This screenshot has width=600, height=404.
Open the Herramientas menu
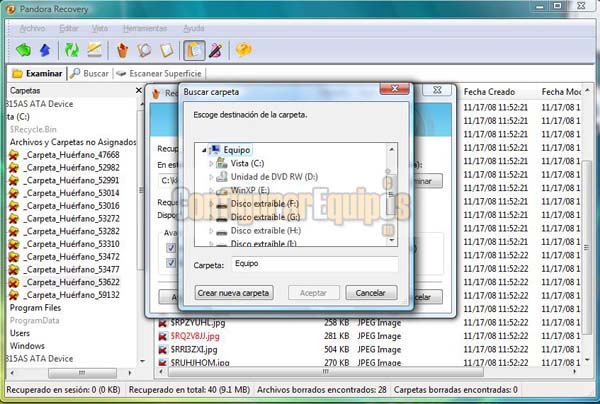145,28
